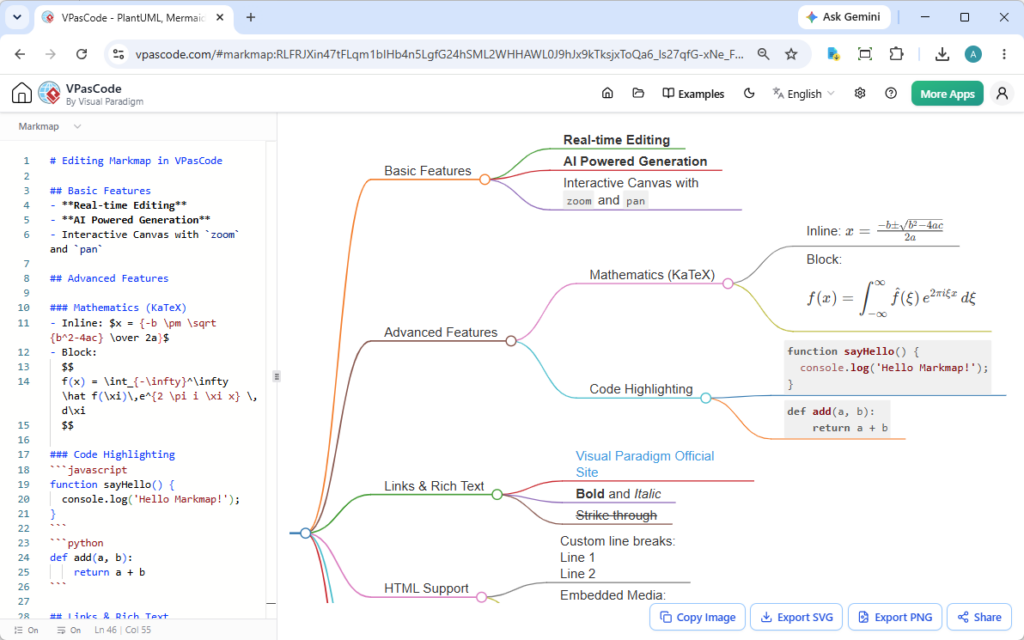Open the VPasCode home icon
The image size is (1024, 640).
[22, 93]
